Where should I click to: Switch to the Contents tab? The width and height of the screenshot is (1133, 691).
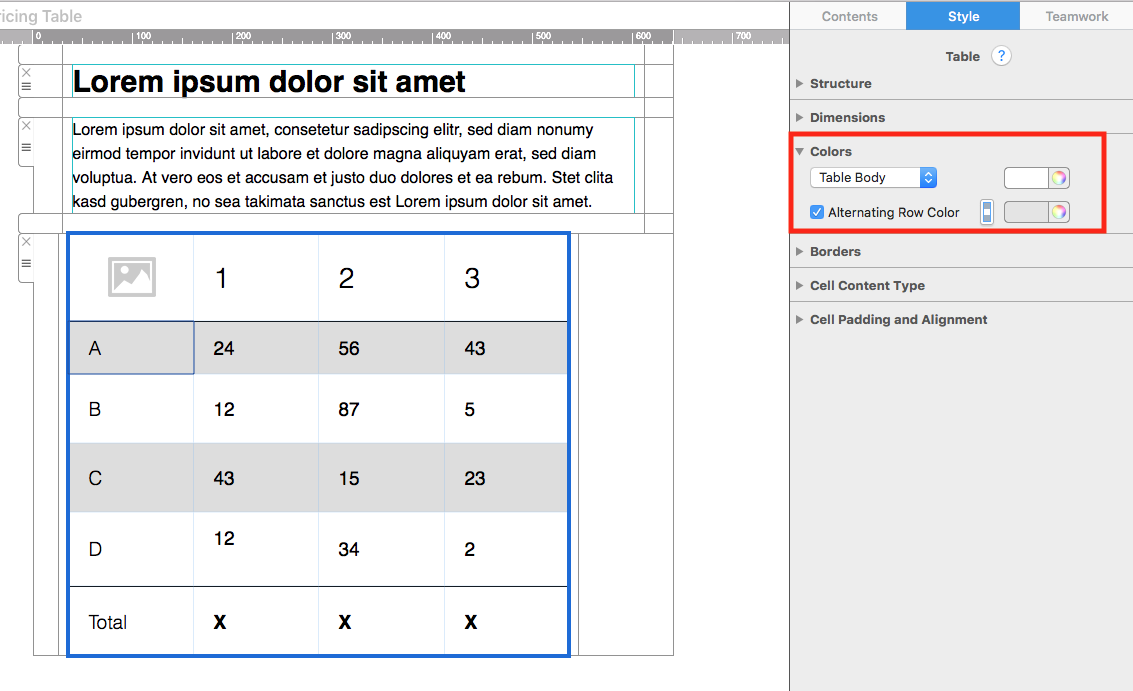coord(849,16)
